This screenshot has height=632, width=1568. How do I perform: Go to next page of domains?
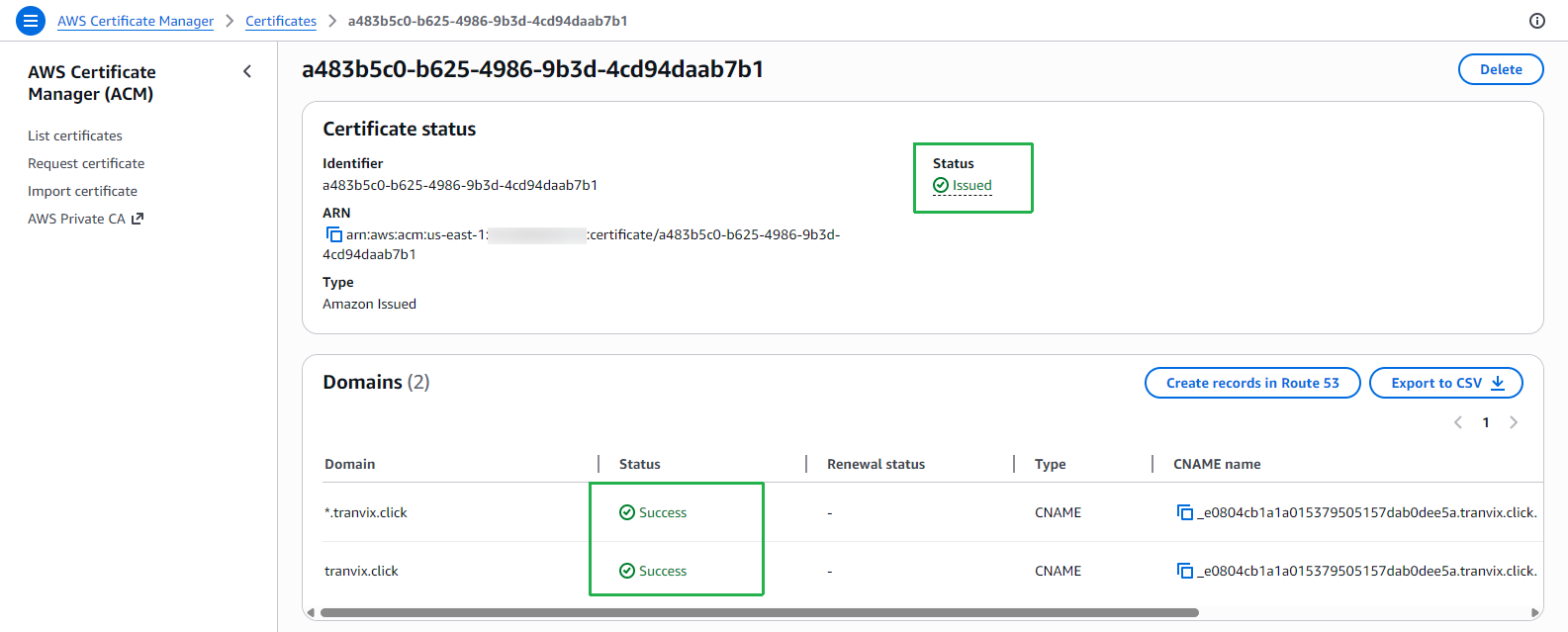pos(1514,422)
